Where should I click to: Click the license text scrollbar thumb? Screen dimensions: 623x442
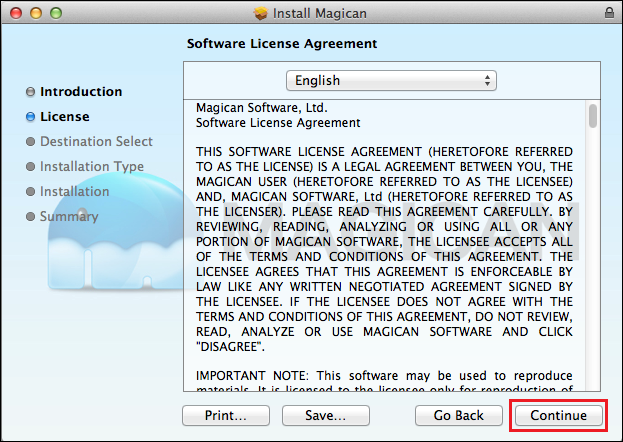tap(593, 116)
